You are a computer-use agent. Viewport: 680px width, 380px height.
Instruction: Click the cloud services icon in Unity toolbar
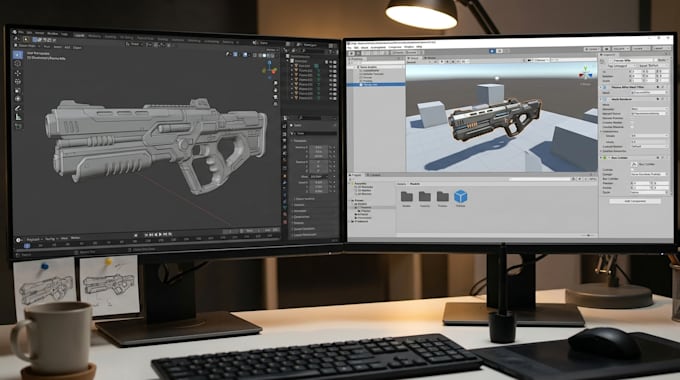pos(607,49)
